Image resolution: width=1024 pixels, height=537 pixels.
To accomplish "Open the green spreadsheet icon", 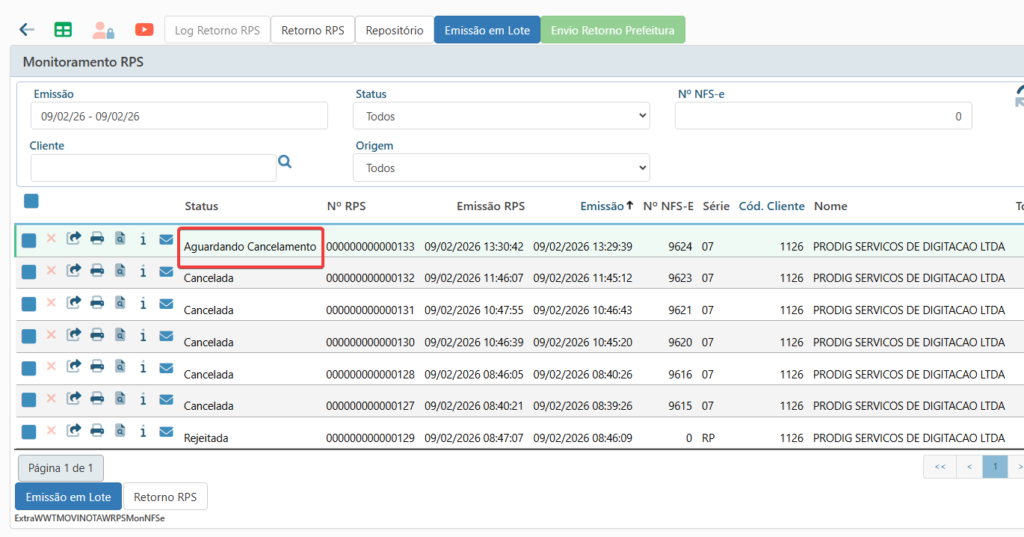I will [x=63, y=30].
